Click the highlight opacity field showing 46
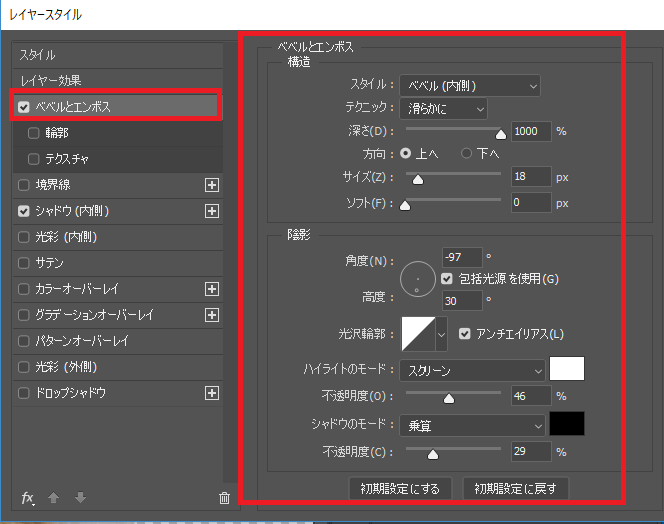The width and height of the screenshot is (664, 524). click(x=531, y=396)
